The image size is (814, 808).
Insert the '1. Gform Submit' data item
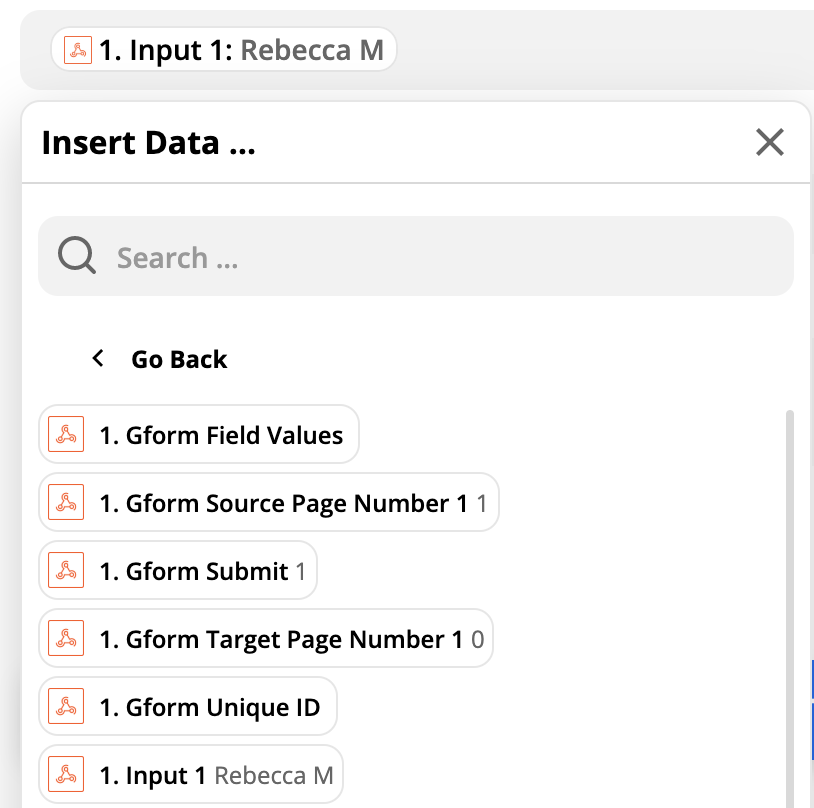click(178, 570)
